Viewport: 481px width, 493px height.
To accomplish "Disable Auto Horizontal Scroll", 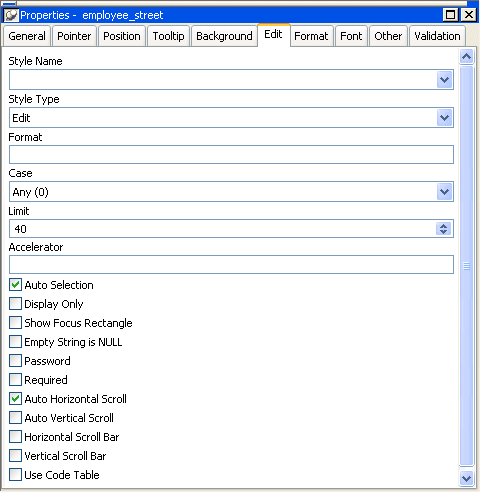I will point(15,399).
